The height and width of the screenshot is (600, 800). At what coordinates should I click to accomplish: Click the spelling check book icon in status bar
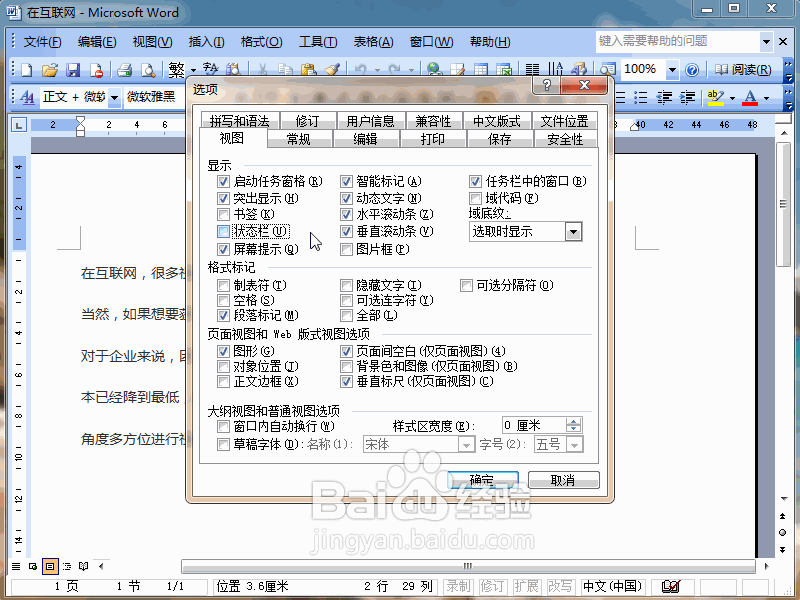tap(670, 587)
